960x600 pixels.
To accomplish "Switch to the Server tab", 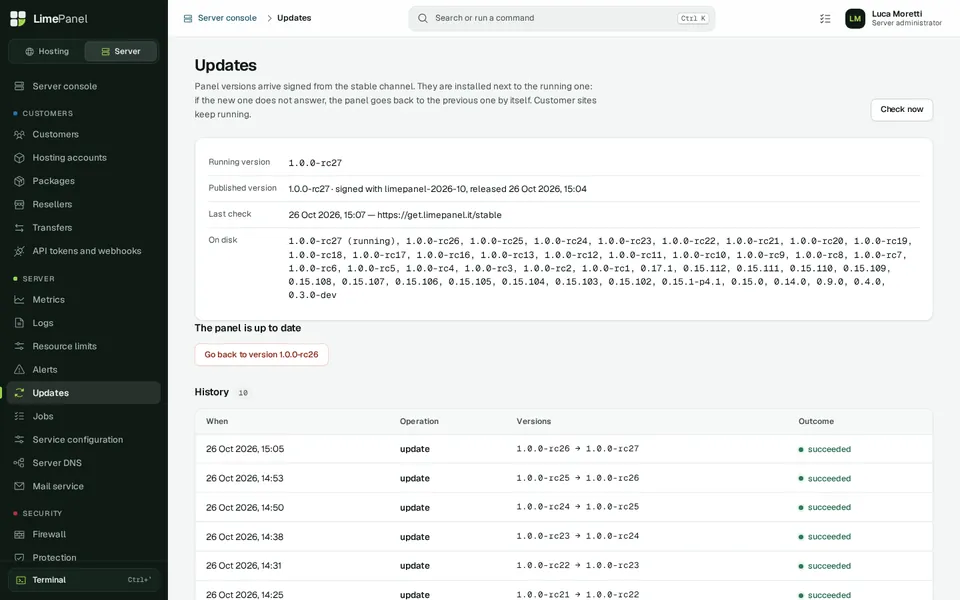I will (121, 51).
